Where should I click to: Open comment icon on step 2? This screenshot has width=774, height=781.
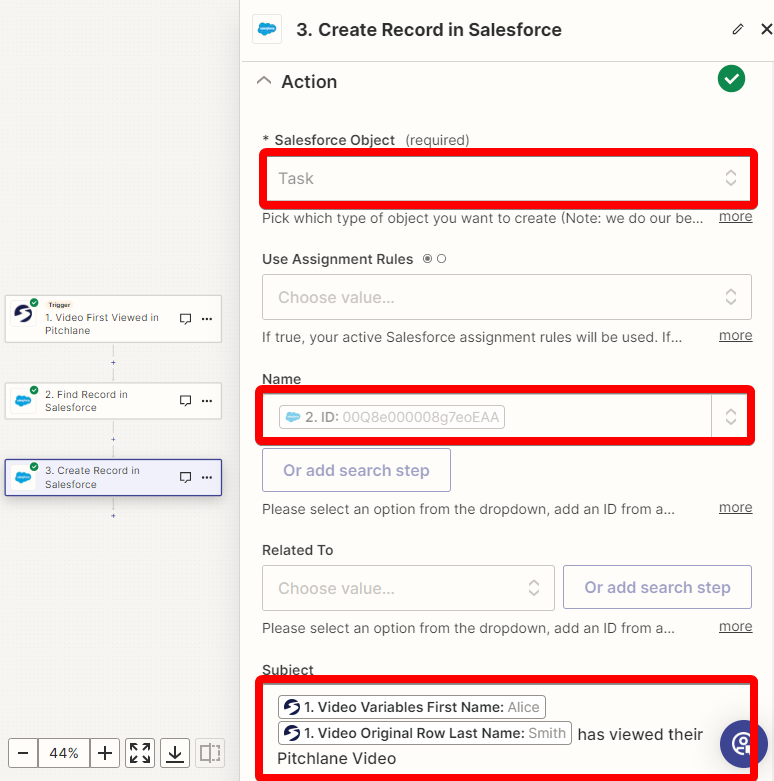tap(185, 401)
